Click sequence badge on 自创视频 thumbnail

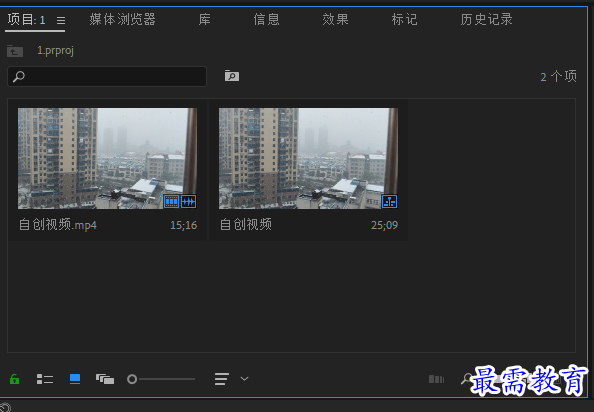click(x=389, y=201)
